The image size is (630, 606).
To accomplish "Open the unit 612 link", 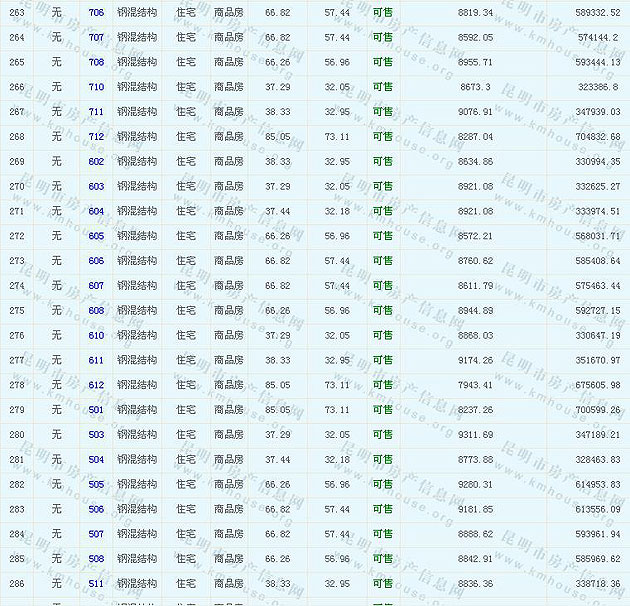I will [x=96, y=385].
